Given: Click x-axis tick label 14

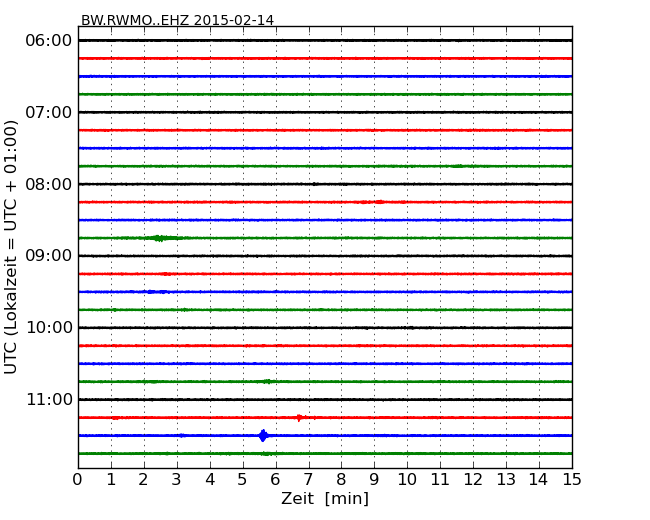Looking at the screenshot, I should click(538, 480).
